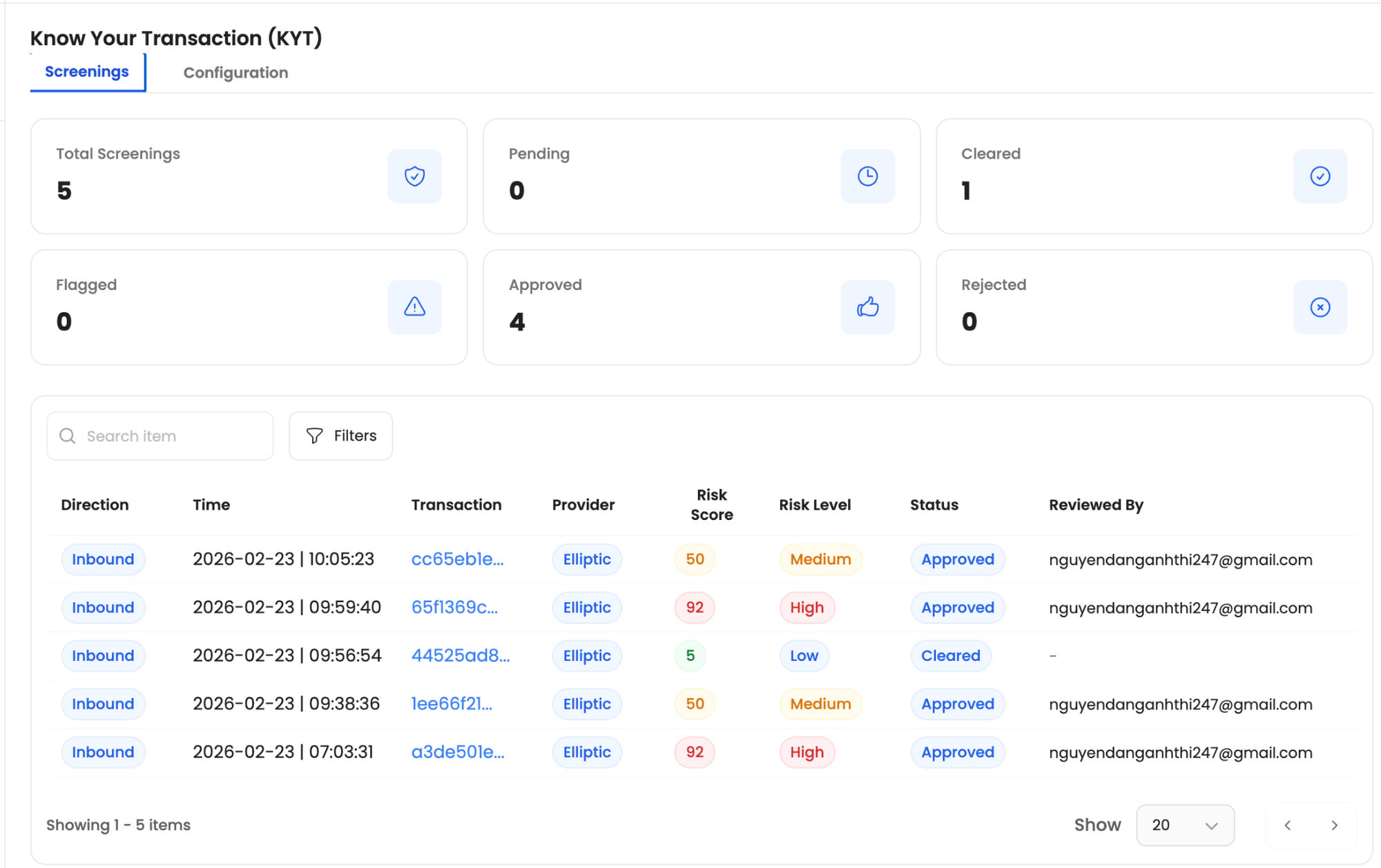Click the Approved thumbs-up icon

[x=867, y=307]
